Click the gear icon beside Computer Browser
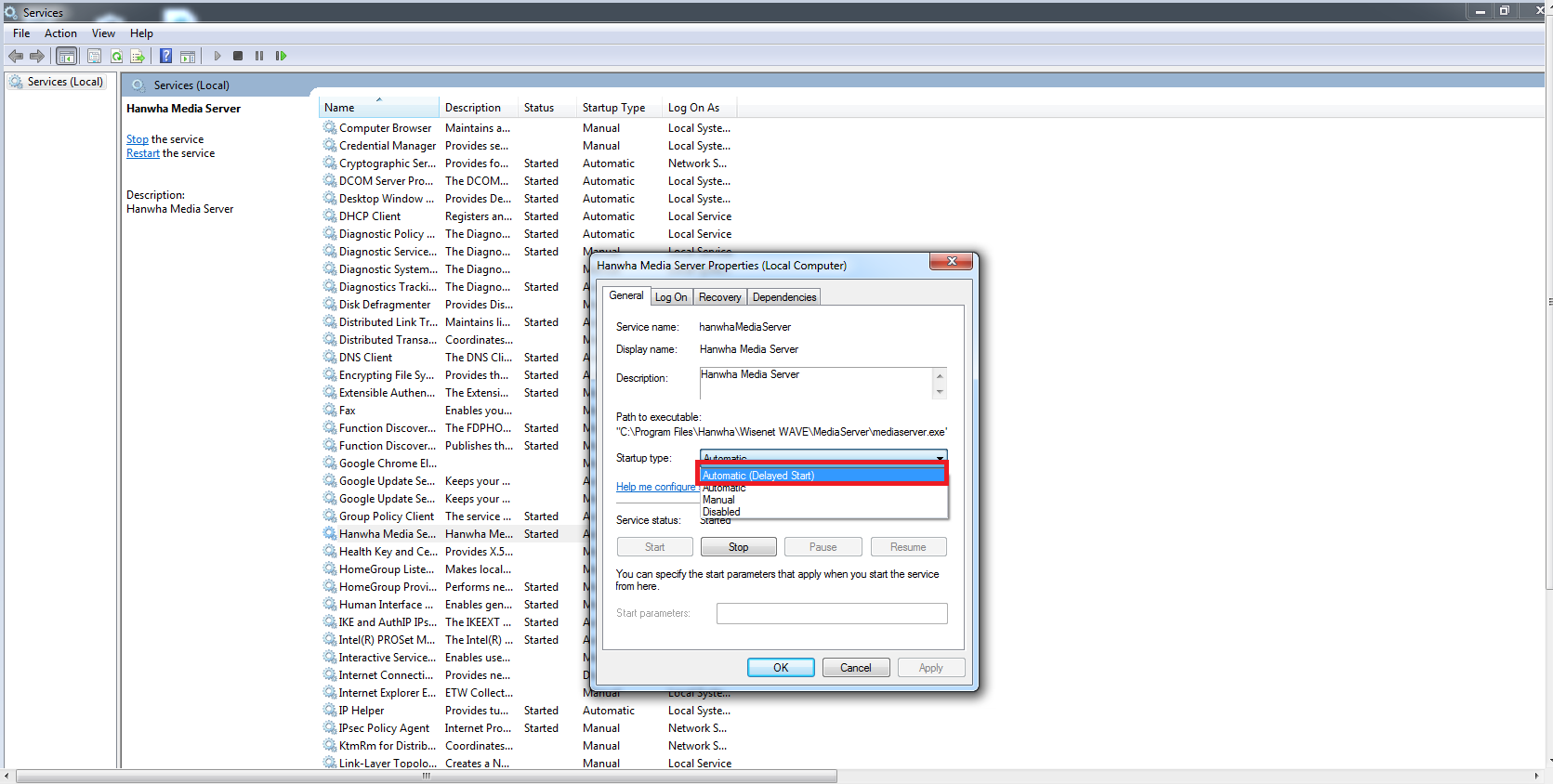1553x784 pixels. (330, 127)
